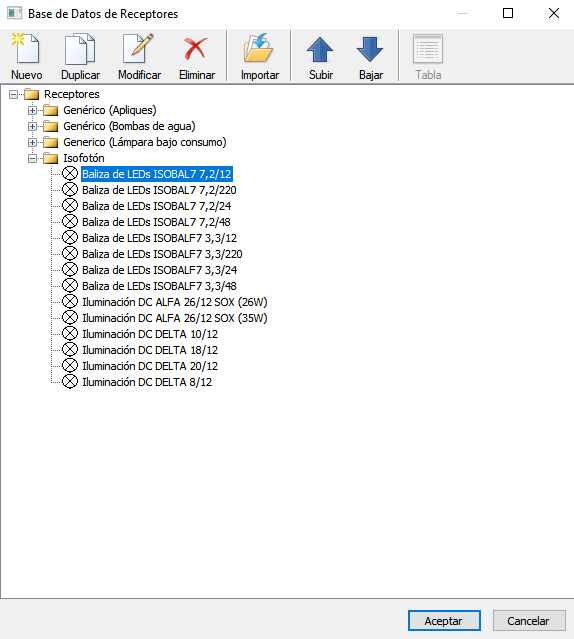The height and width of the screenshot is (639, 574).
Task: Select Baliza de LEDs ISOBALF7 3,3/48
Action: [159, 286]
